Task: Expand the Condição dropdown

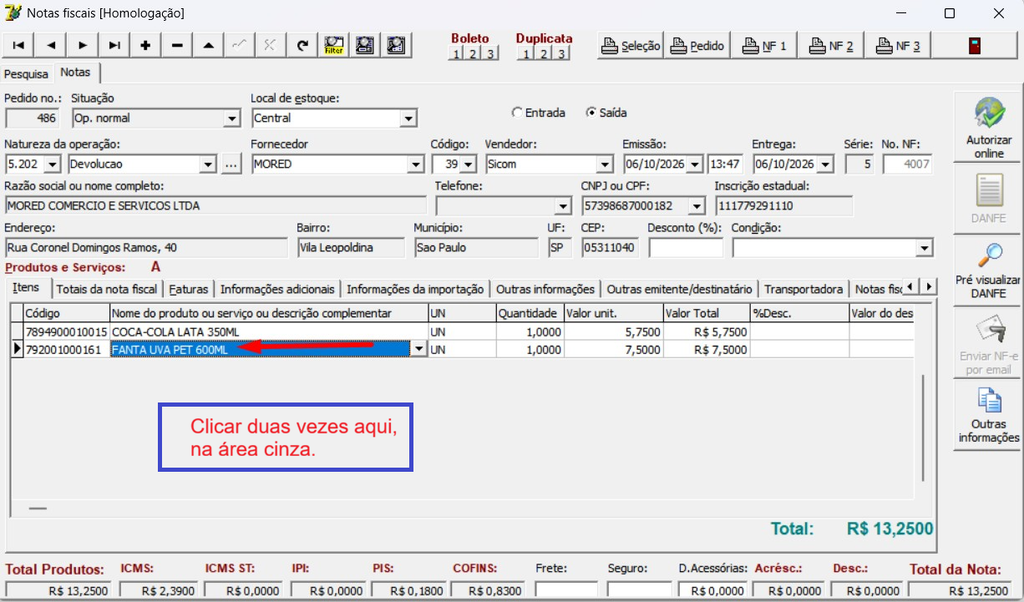Action: coord(924,248)
